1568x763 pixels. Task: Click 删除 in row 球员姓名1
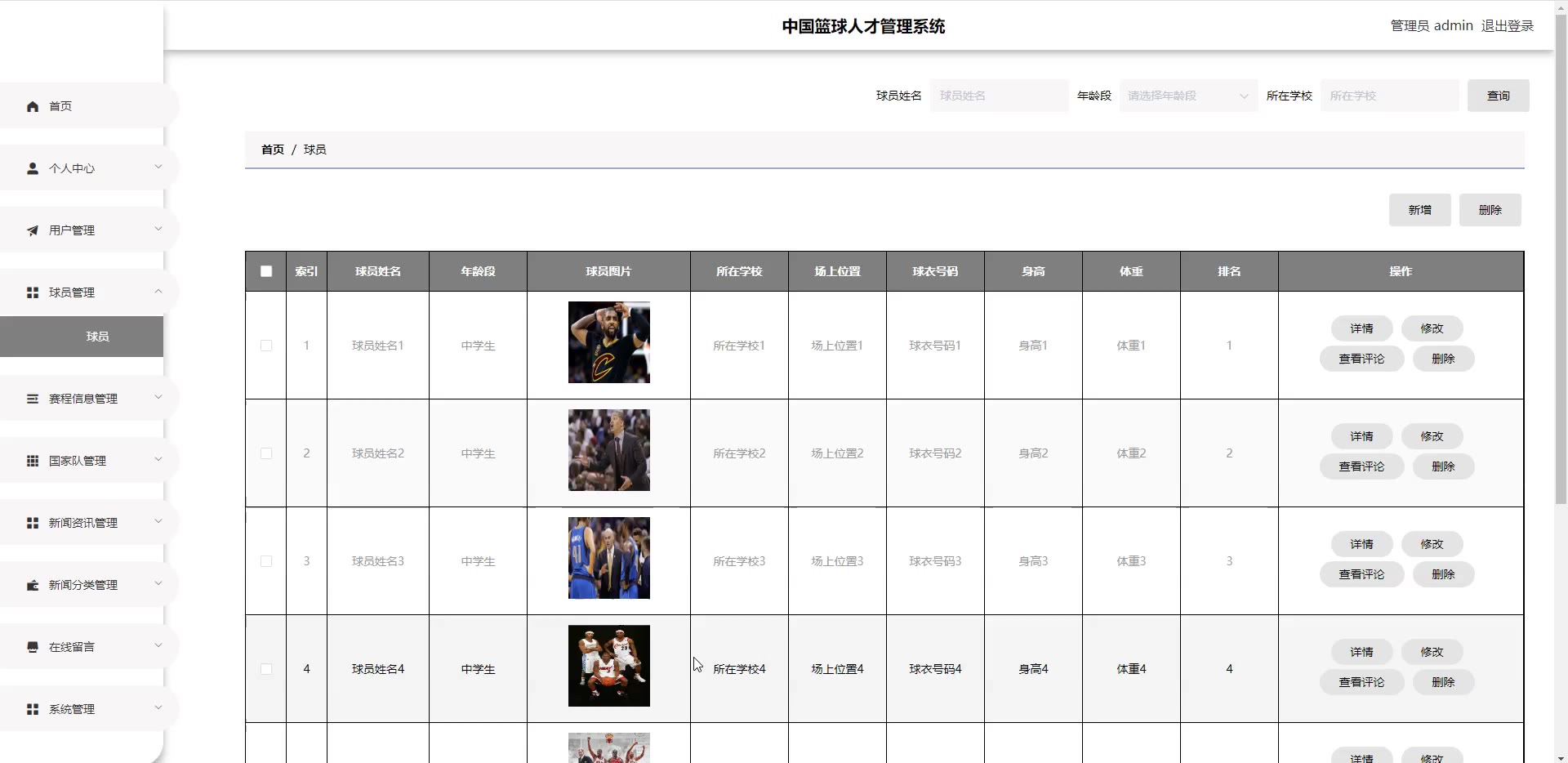tap(1443, 359)
